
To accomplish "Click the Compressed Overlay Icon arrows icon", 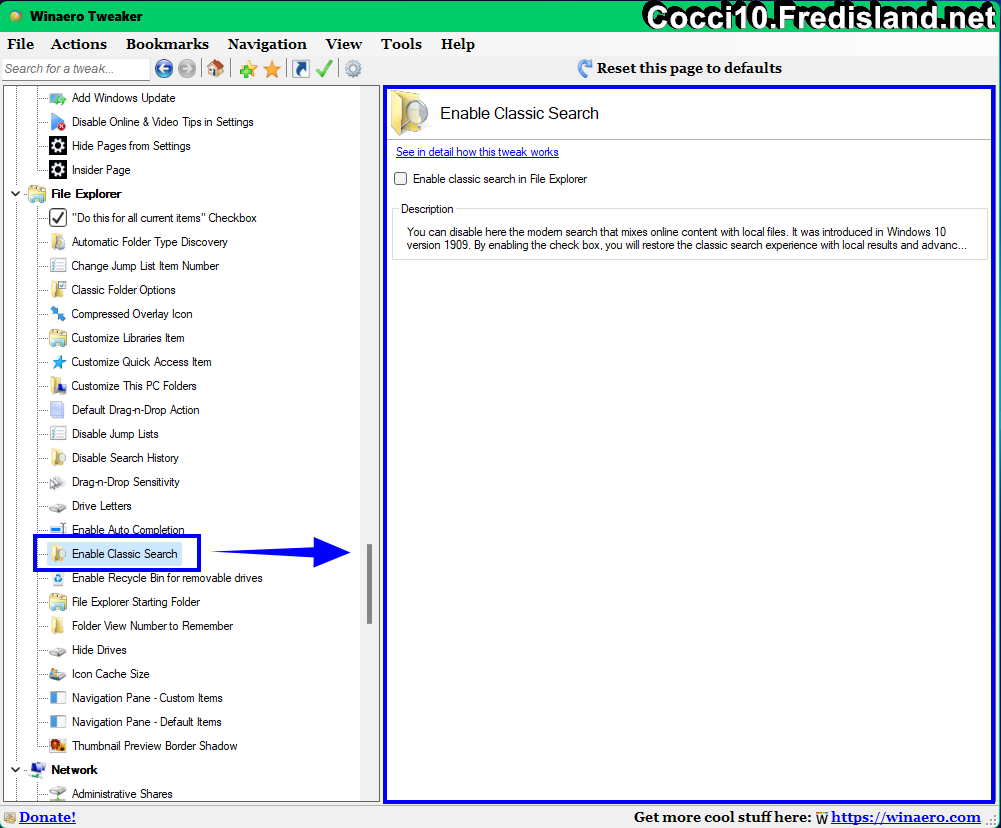I will click(x=58, y=314).
